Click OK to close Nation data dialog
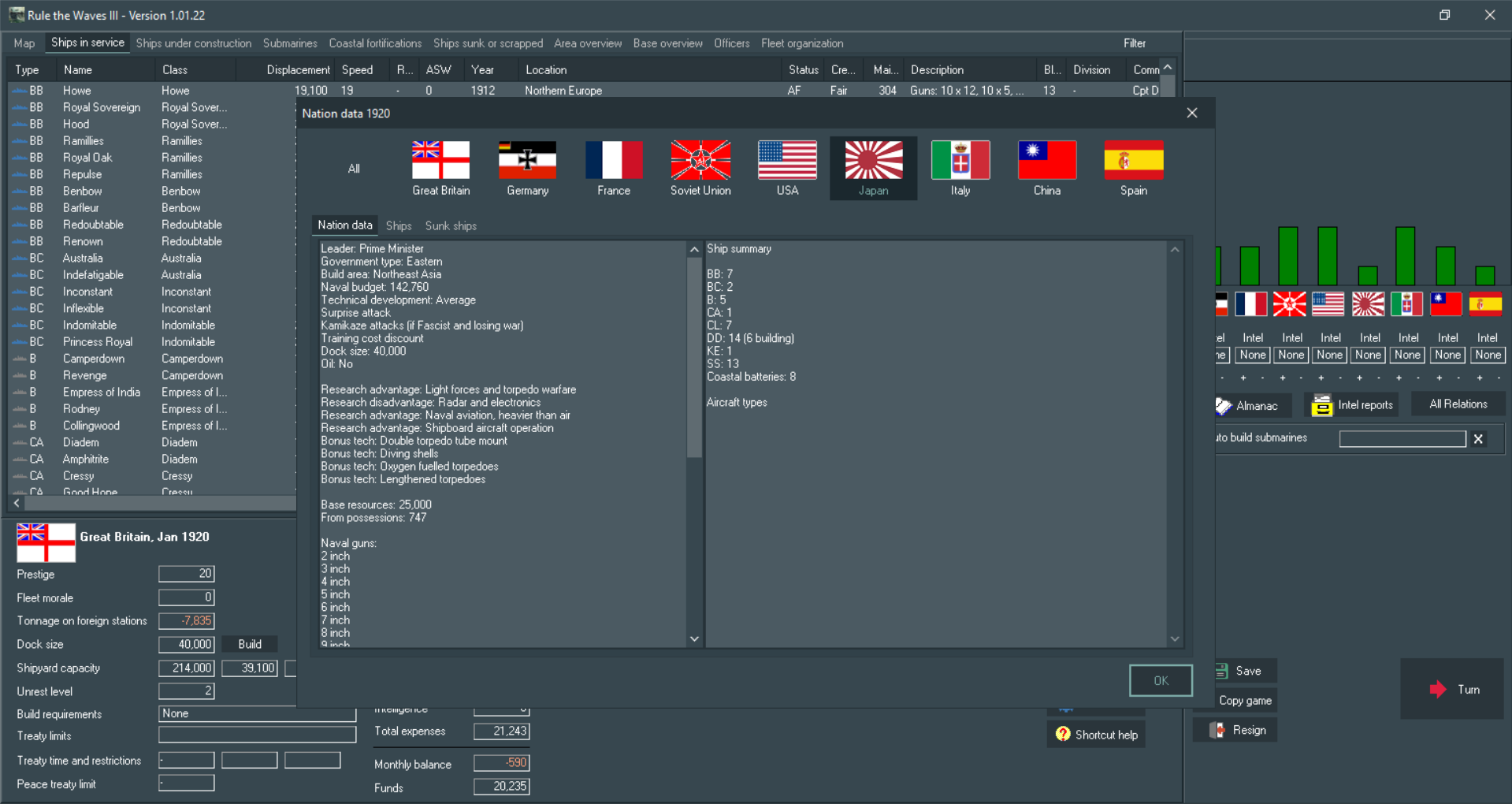This screenshot has width=1512, height=804. pyautogui.click(x=1160, y=680)
